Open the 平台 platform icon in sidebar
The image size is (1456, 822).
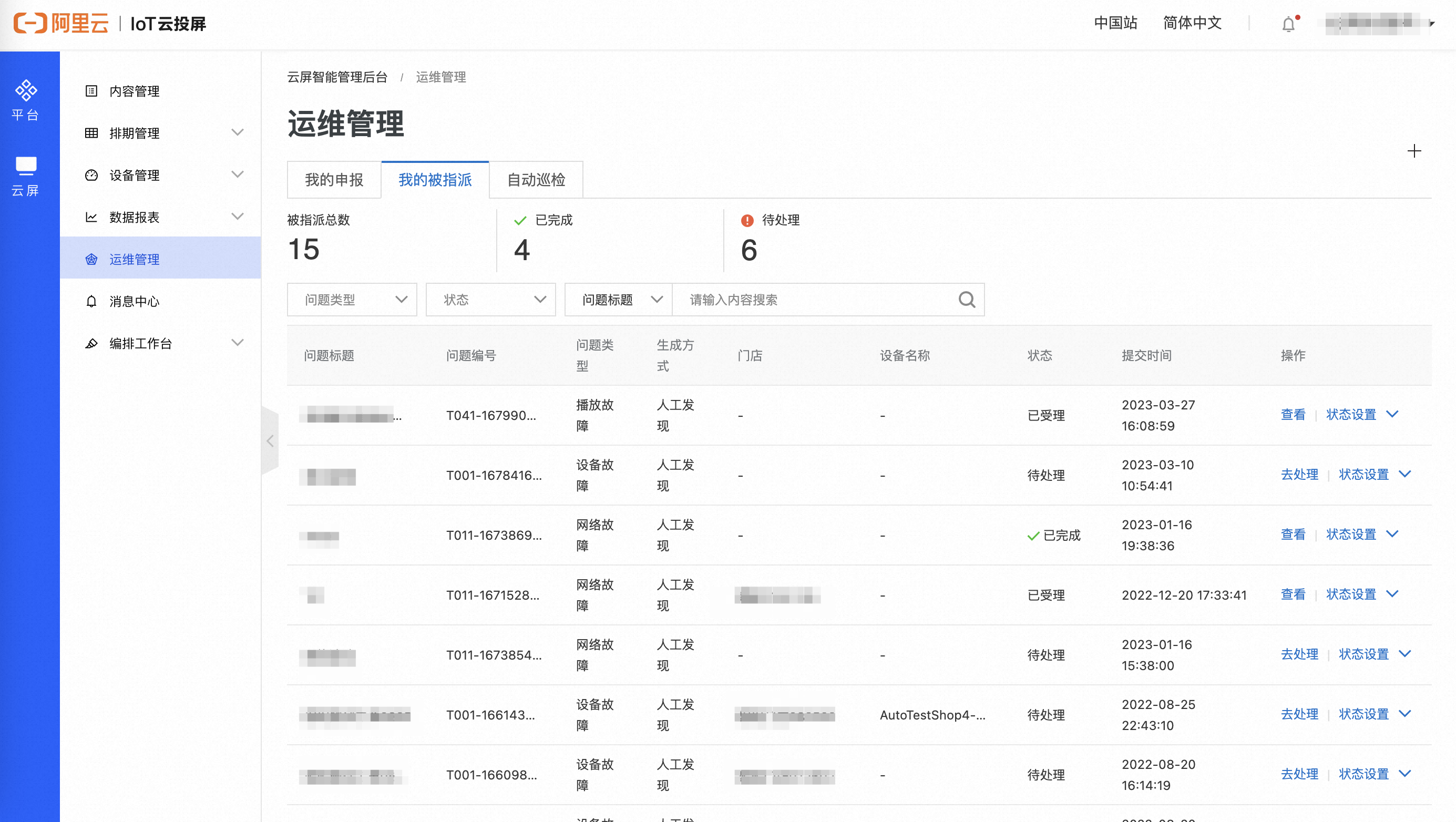(x=26, y=99)
